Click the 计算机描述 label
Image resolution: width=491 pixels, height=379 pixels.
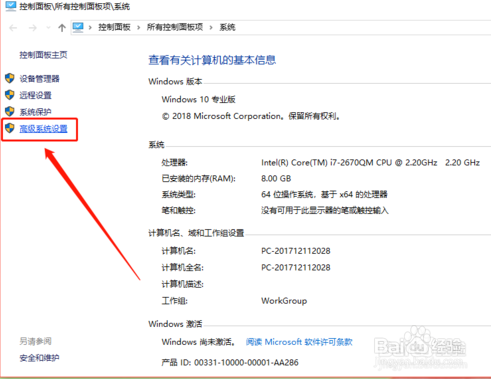click(x=183, y=284)
